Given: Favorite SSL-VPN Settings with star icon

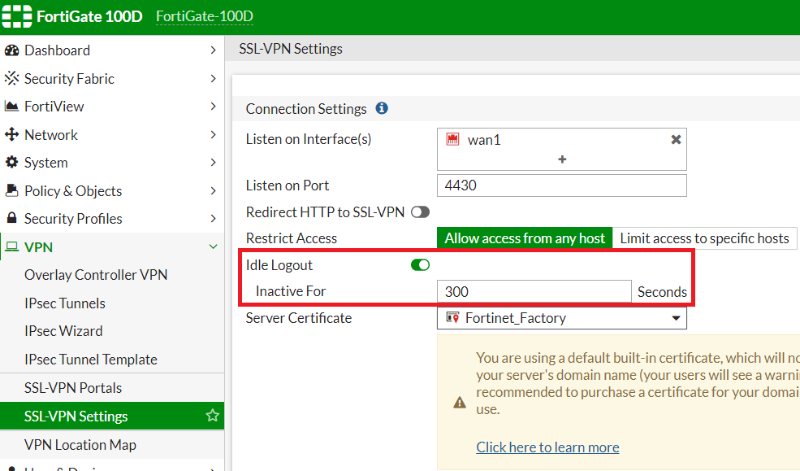Looking at the screenshot, I should coord(212,416).
